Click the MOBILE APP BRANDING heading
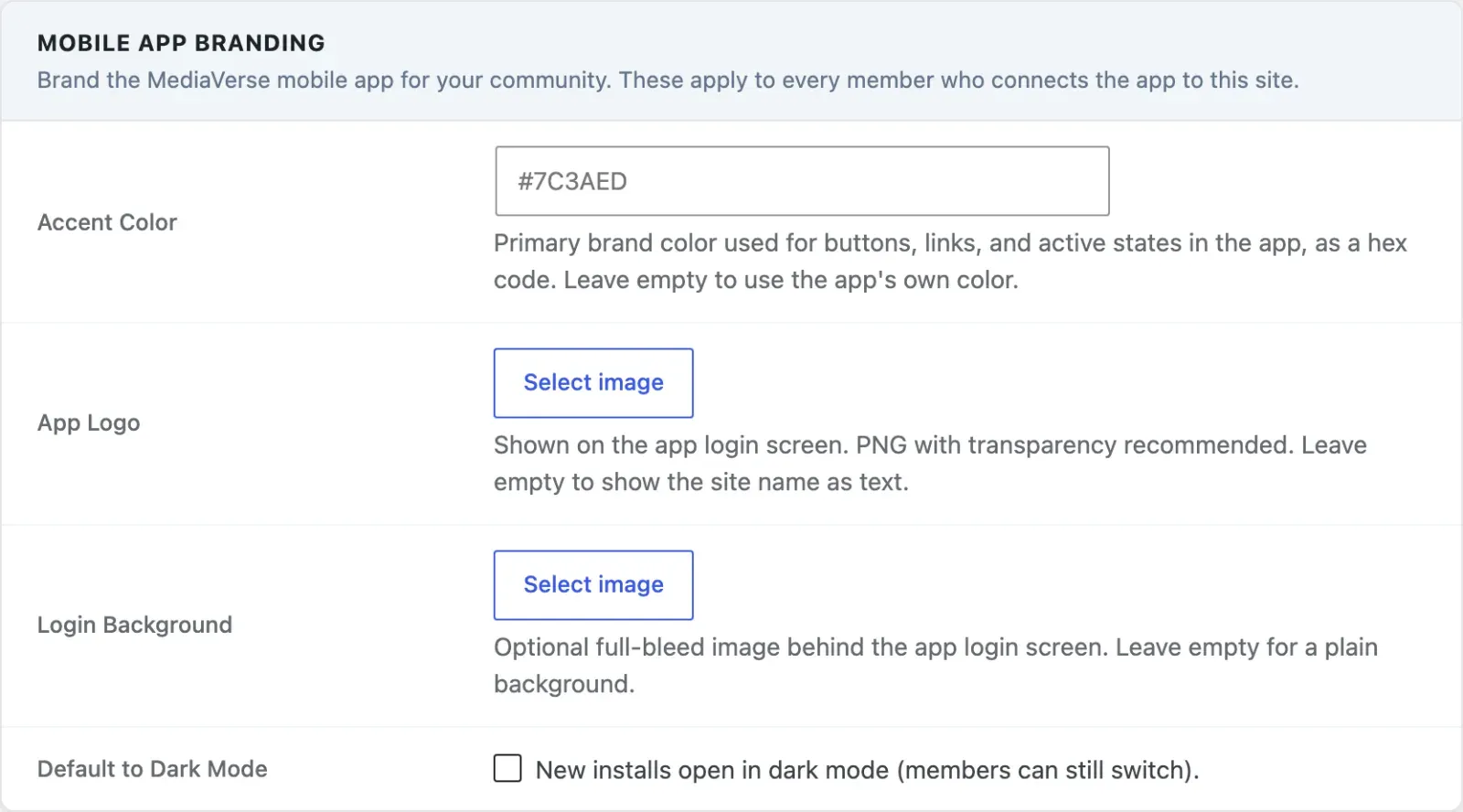The image size is (1463, 812). tap(181, 43)
